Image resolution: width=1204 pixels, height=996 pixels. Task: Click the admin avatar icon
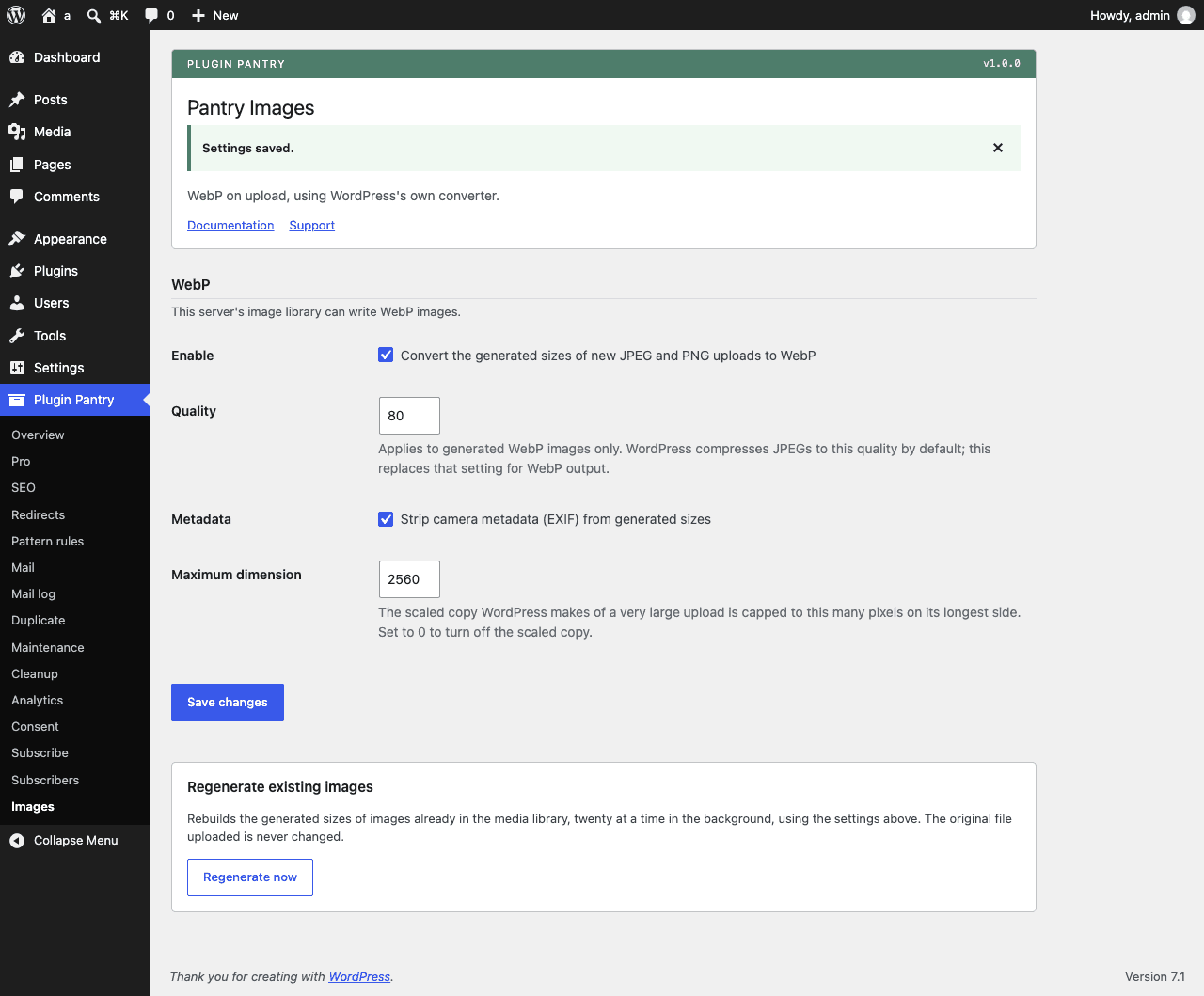pos(1186,15)
